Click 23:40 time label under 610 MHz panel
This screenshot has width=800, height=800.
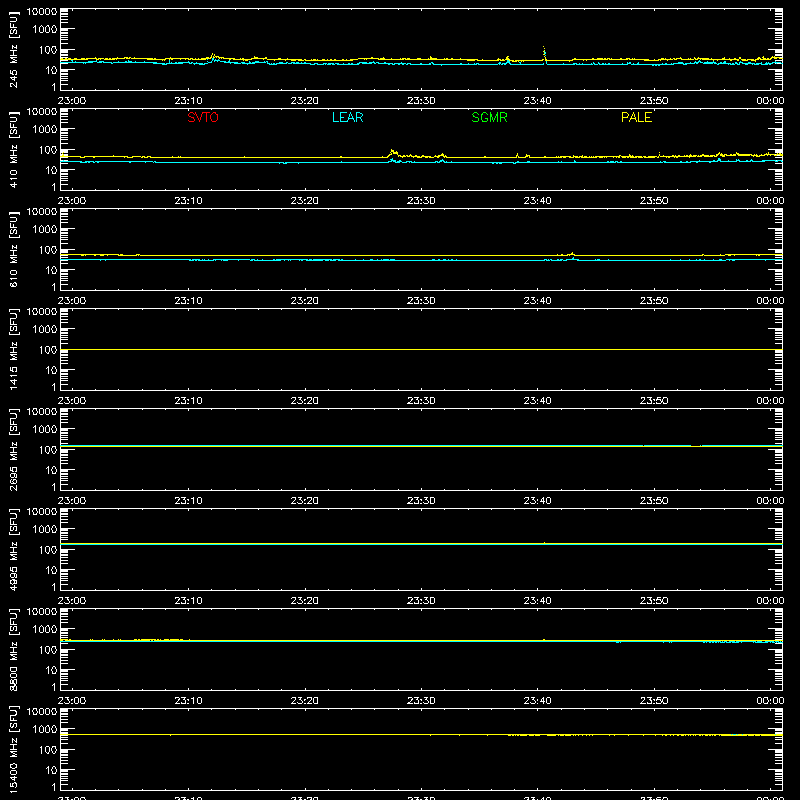(537, 301)
